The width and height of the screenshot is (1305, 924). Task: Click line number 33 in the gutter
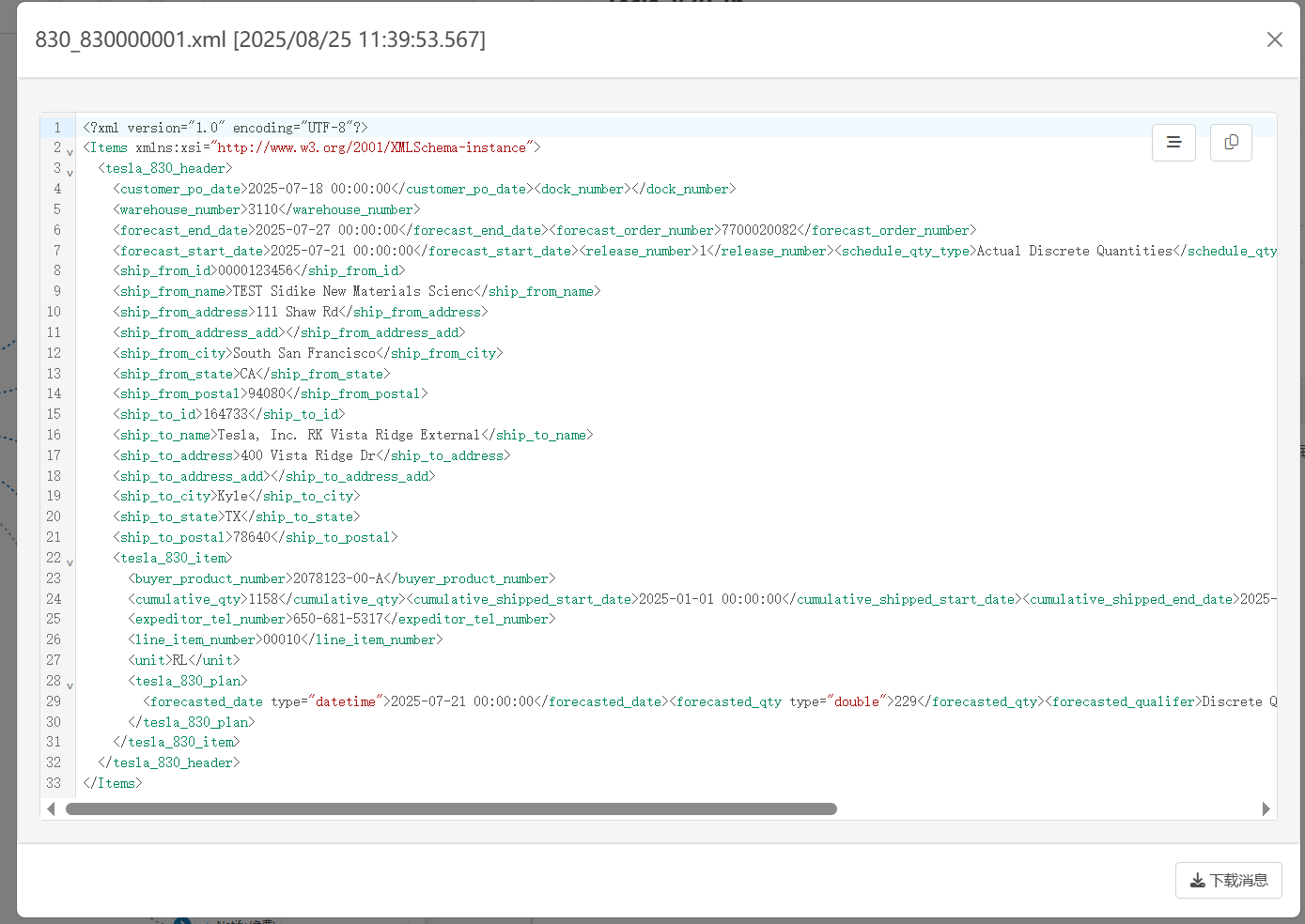click(x=54, y=783)
